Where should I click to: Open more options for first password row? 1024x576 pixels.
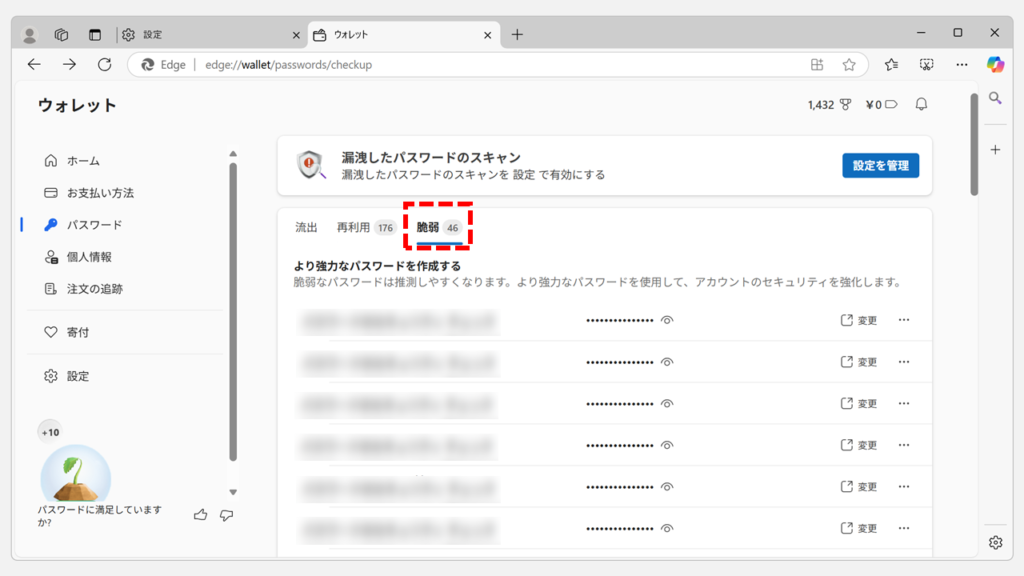point(904,320)
